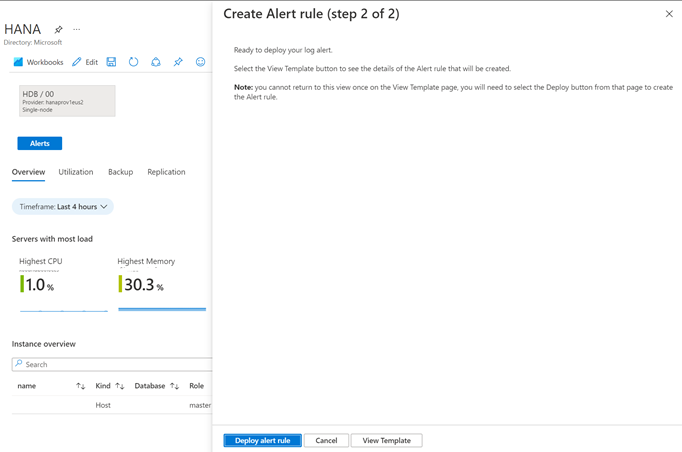Sort by the Database column arrows
Screen dimensions: 682x452
tap(174, 386)
